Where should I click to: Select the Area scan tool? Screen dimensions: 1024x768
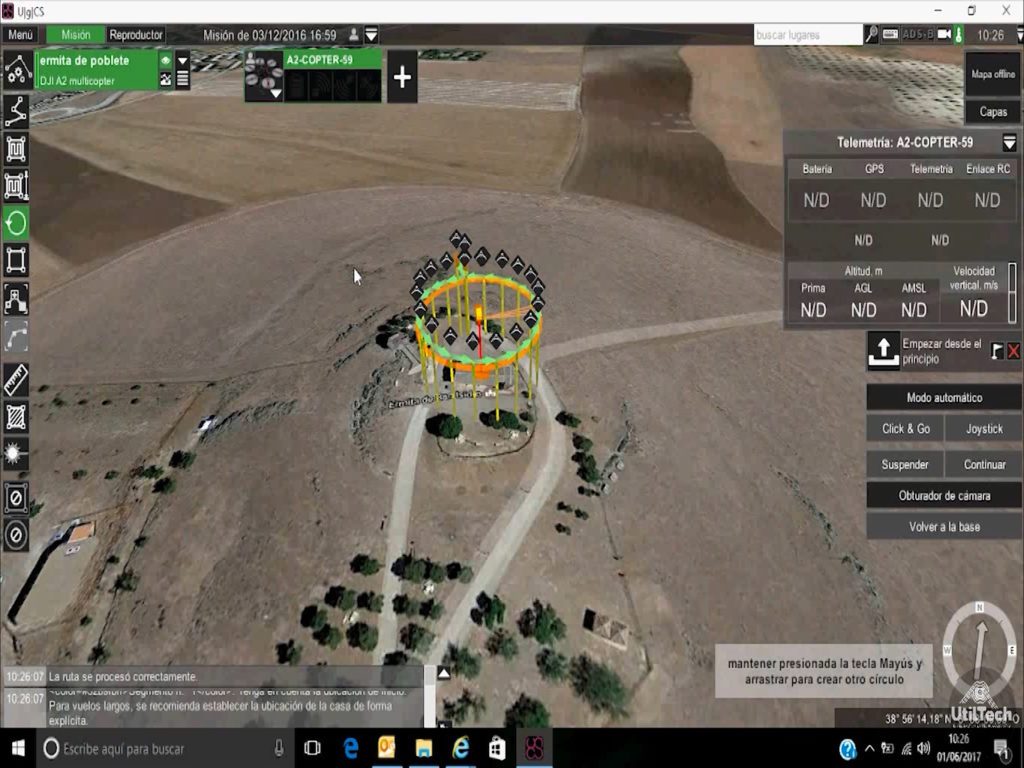16,149
